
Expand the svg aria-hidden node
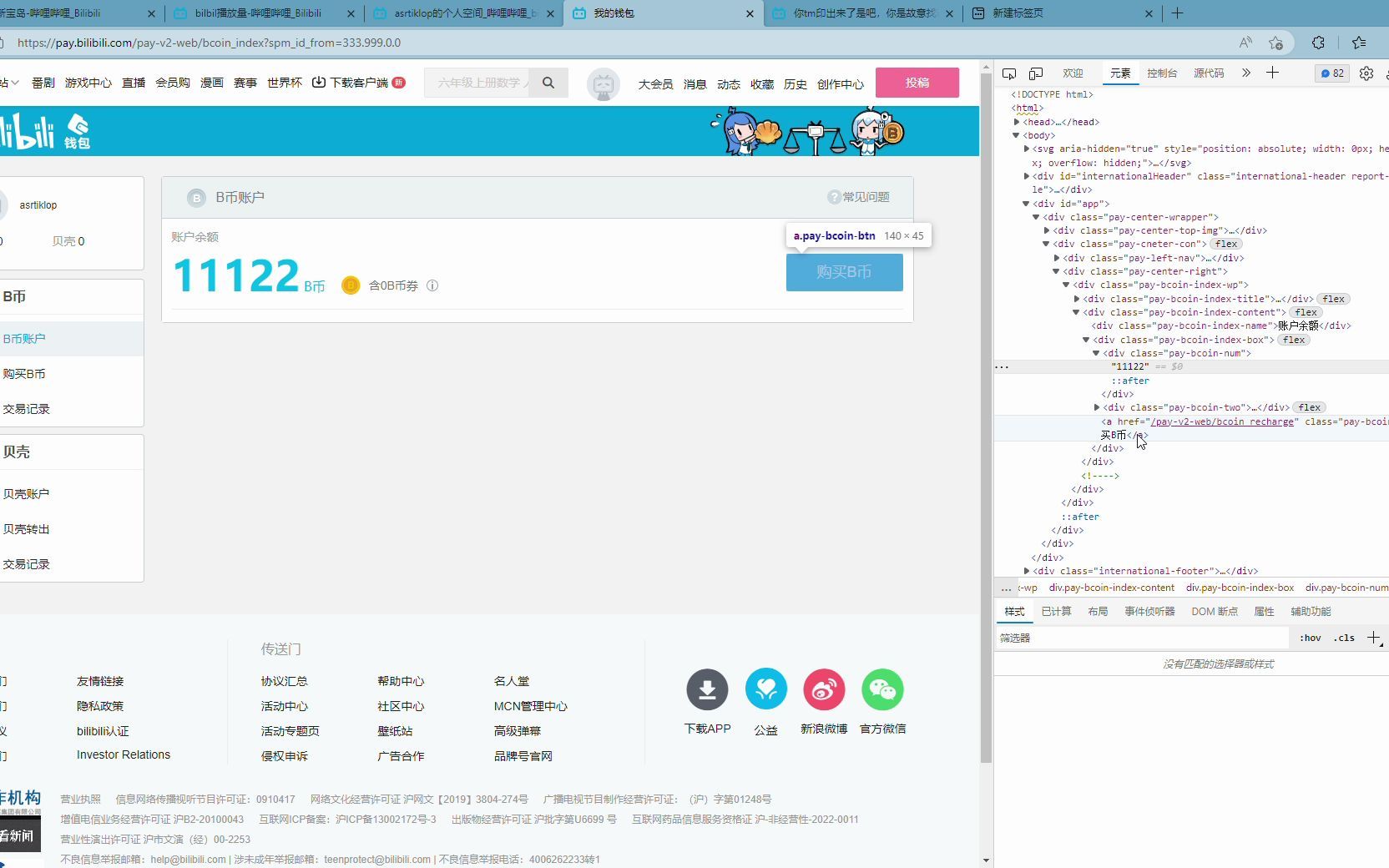point(1027,149)
